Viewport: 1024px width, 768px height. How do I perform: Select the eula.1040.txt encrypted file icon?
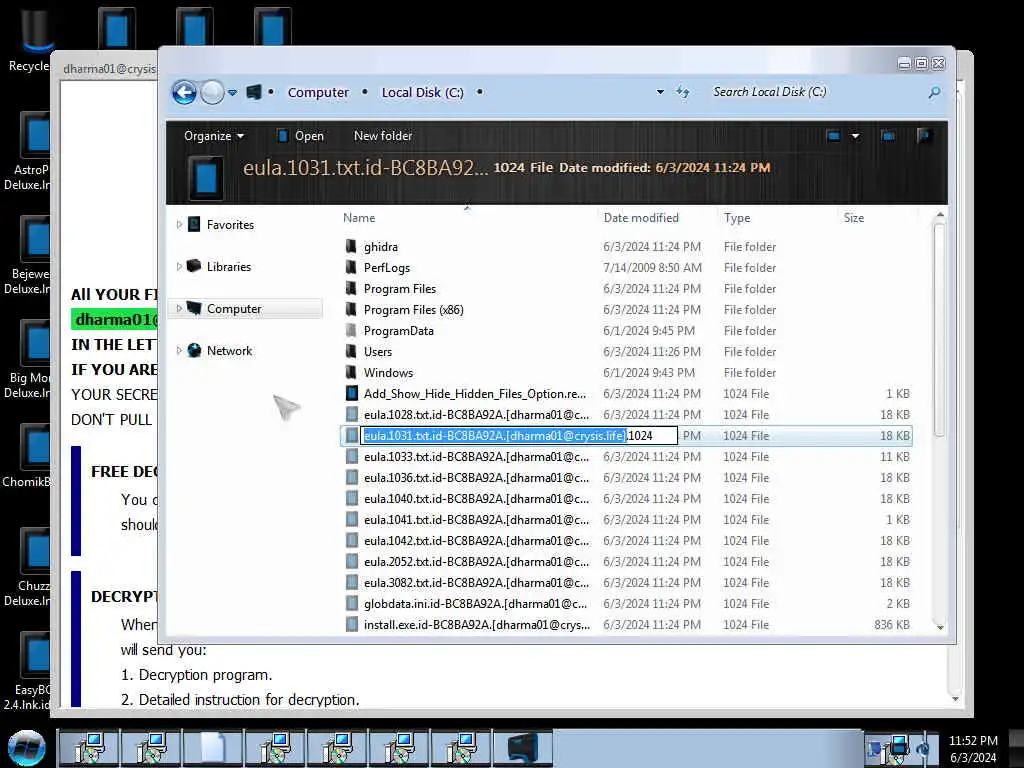pyautogui.click(x=351, y=498)
